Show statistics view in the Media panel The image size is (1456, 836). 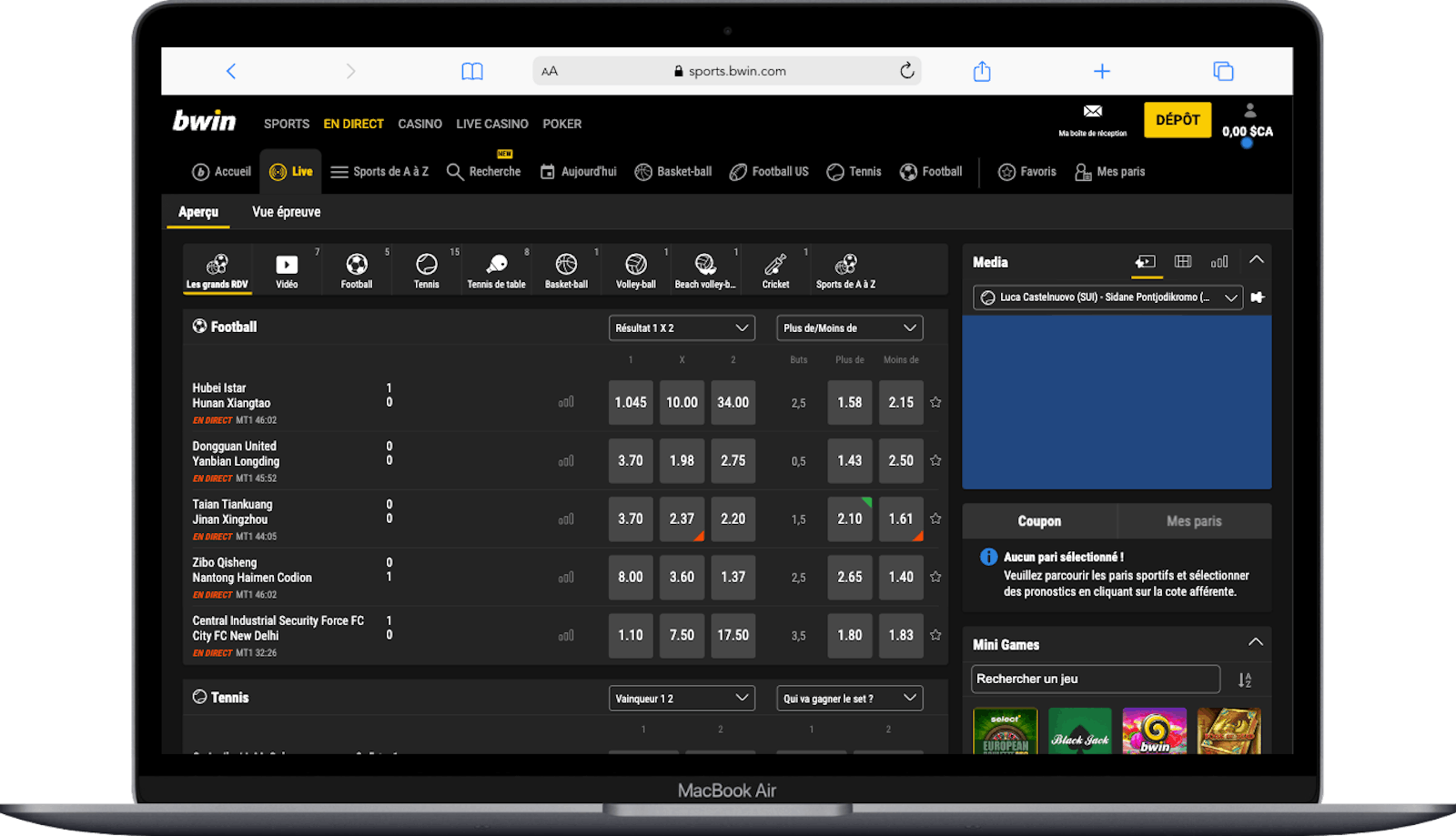click(1219, 261)
